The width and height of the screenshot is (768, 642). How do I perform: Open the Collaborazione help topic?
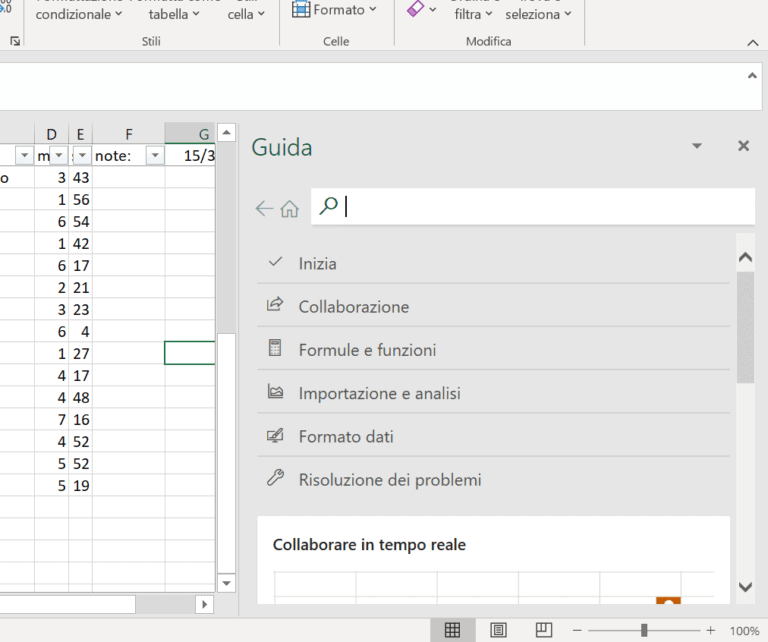tap(493, 307)
